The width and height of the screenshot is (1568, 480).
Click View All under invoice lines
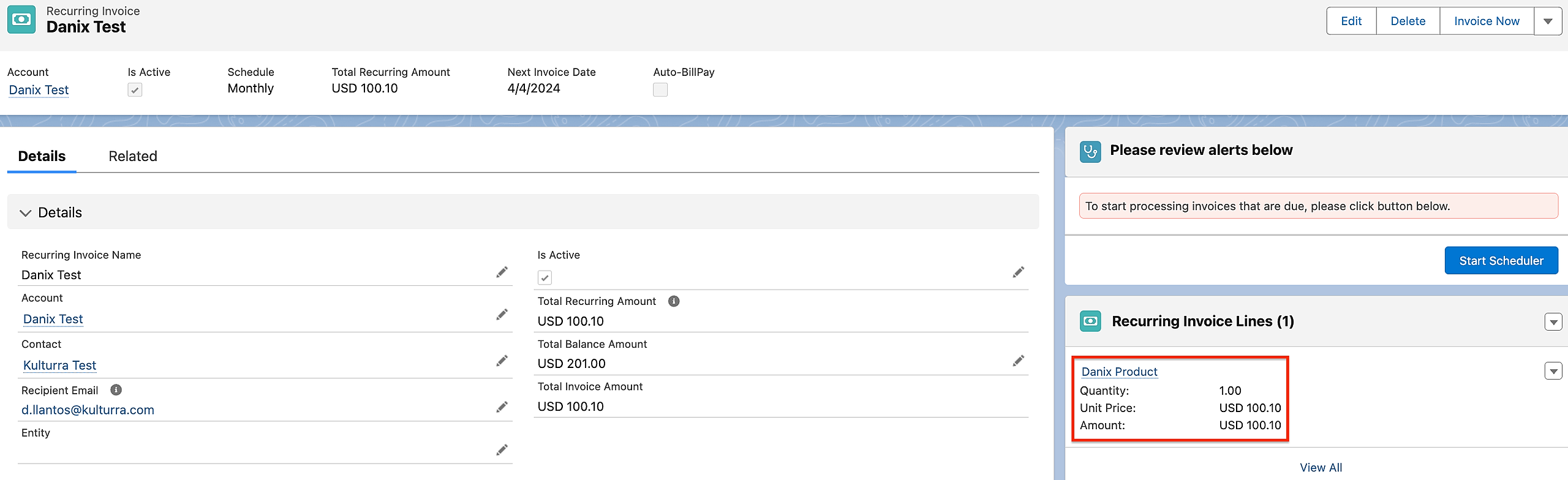click(x=1321, y=467)
